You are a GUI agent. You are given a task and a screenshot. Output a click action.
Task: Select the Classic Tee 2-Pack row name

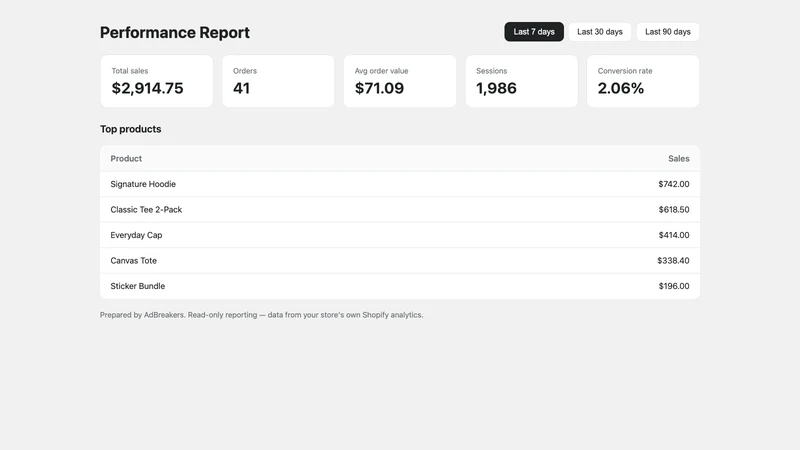point(146,210)
